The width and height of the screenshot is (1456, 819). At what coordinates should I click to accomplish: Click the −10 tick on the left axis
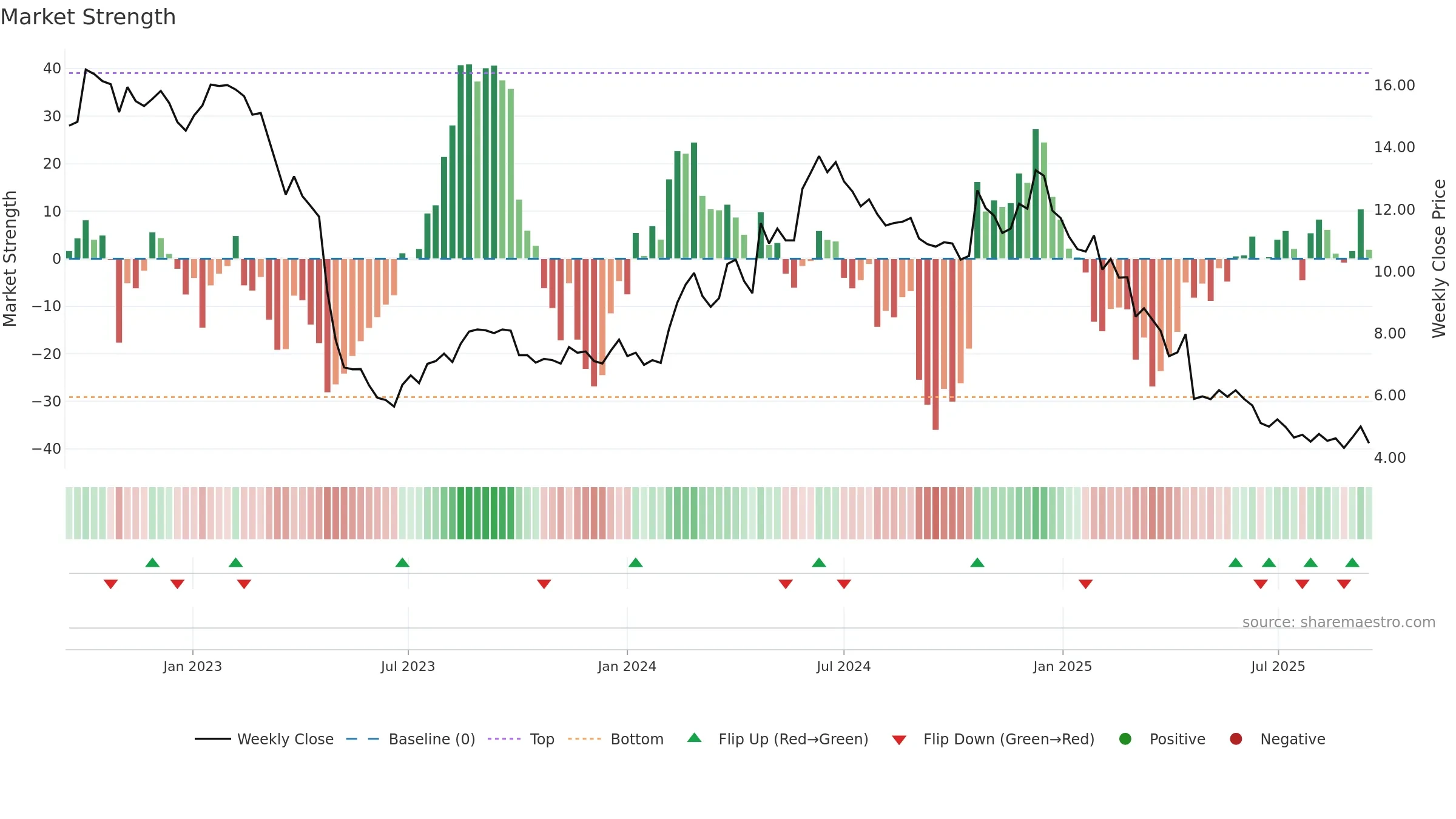[x=47, y=306]
